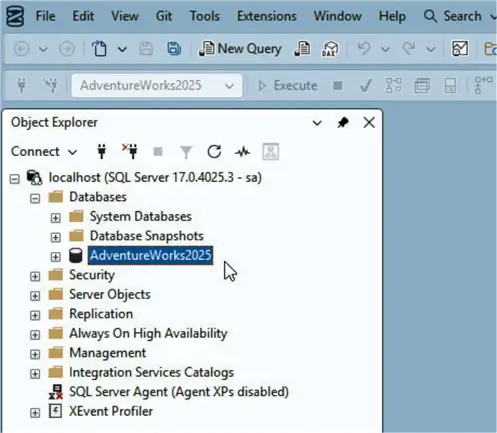
Task: Click the IntelliSense Enabled icon
Action: pos(450,86)
